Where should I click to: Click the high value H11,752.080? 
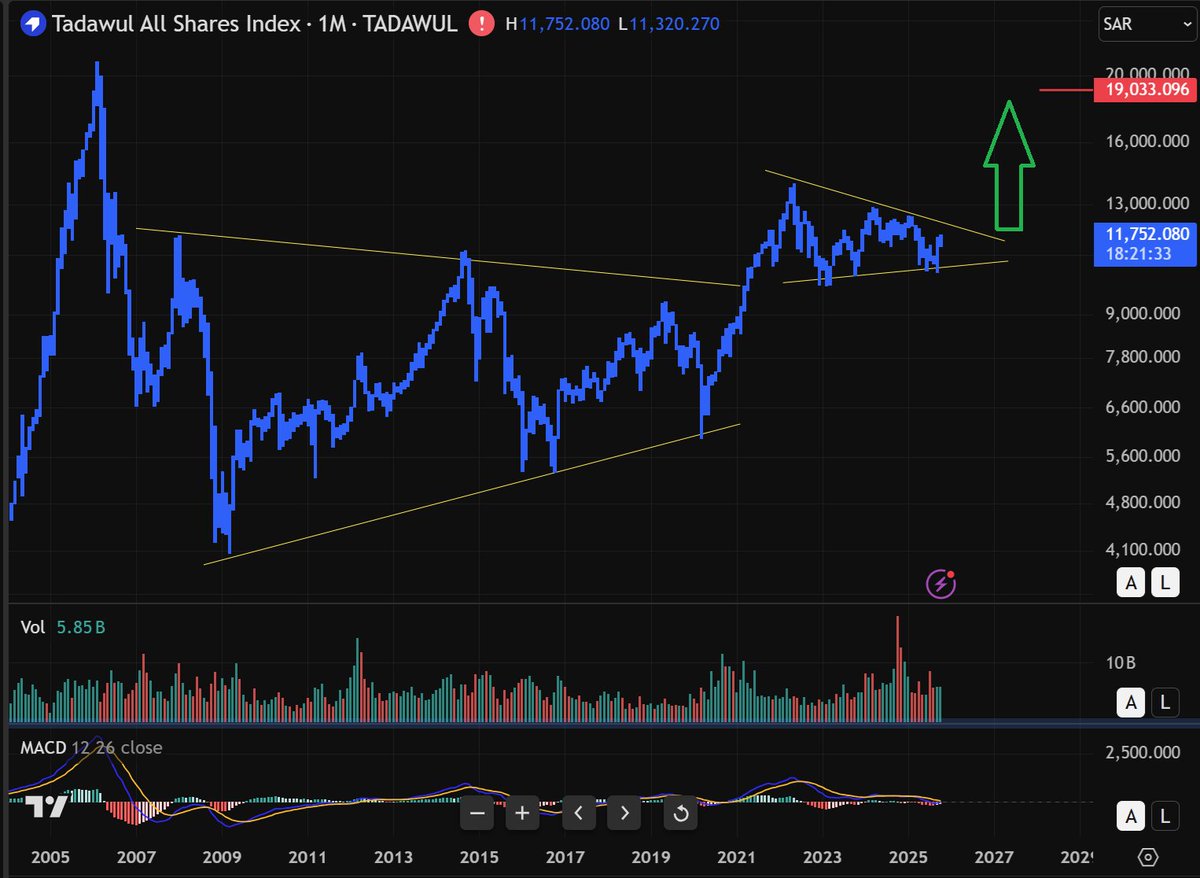click(557, 24)
